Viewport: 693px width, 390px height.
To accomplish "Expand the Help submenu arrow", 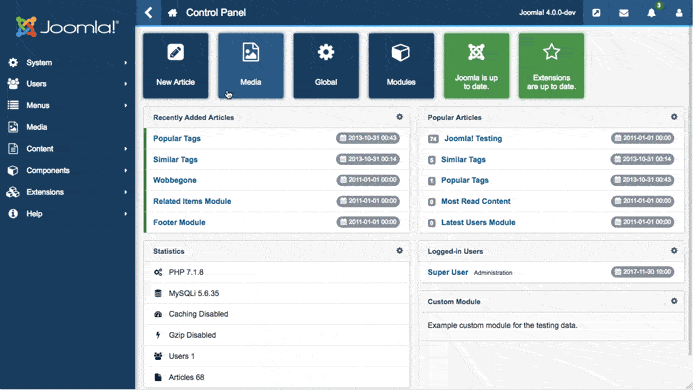I will coord(126,214).
